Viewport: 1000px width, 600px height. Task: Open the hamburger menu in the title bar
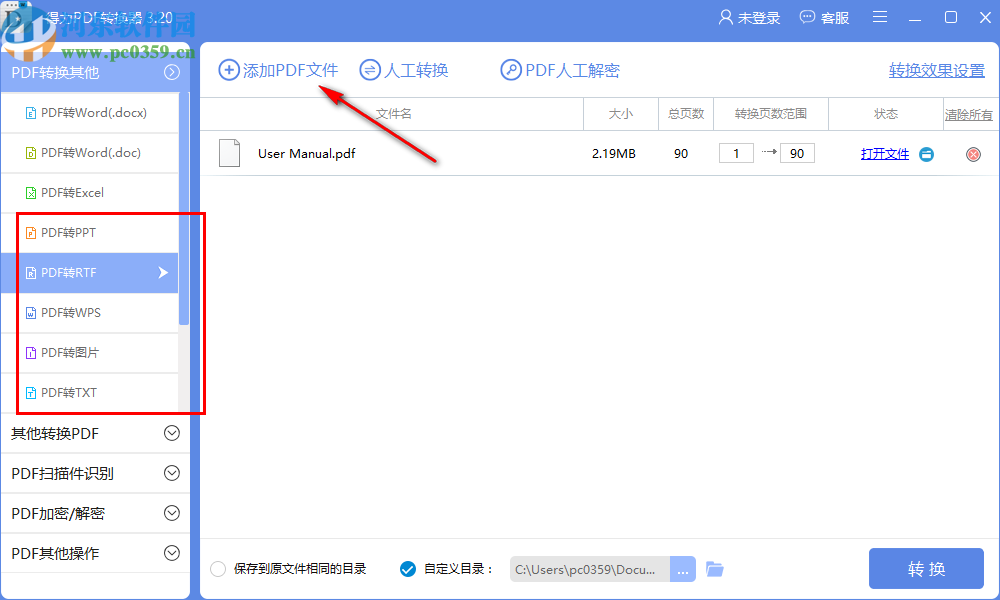[x=879, y=17]
